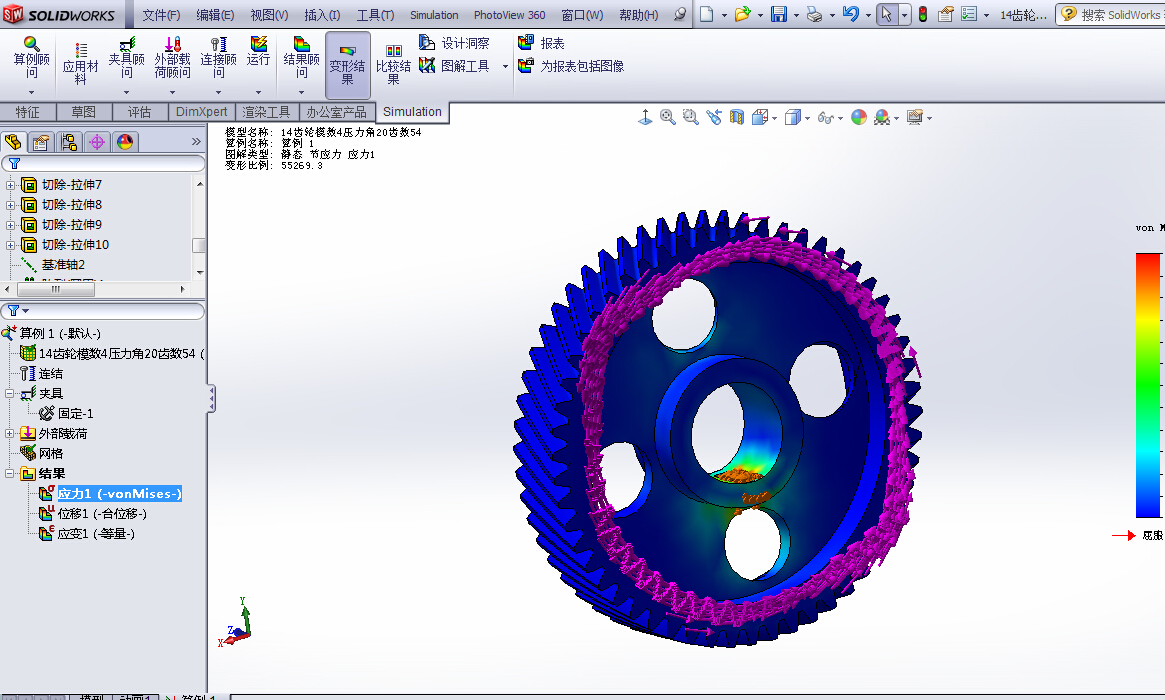Open the 图解工具 plot tools
The width and height of the screenshot is (1165, 700).
(454, 66)
